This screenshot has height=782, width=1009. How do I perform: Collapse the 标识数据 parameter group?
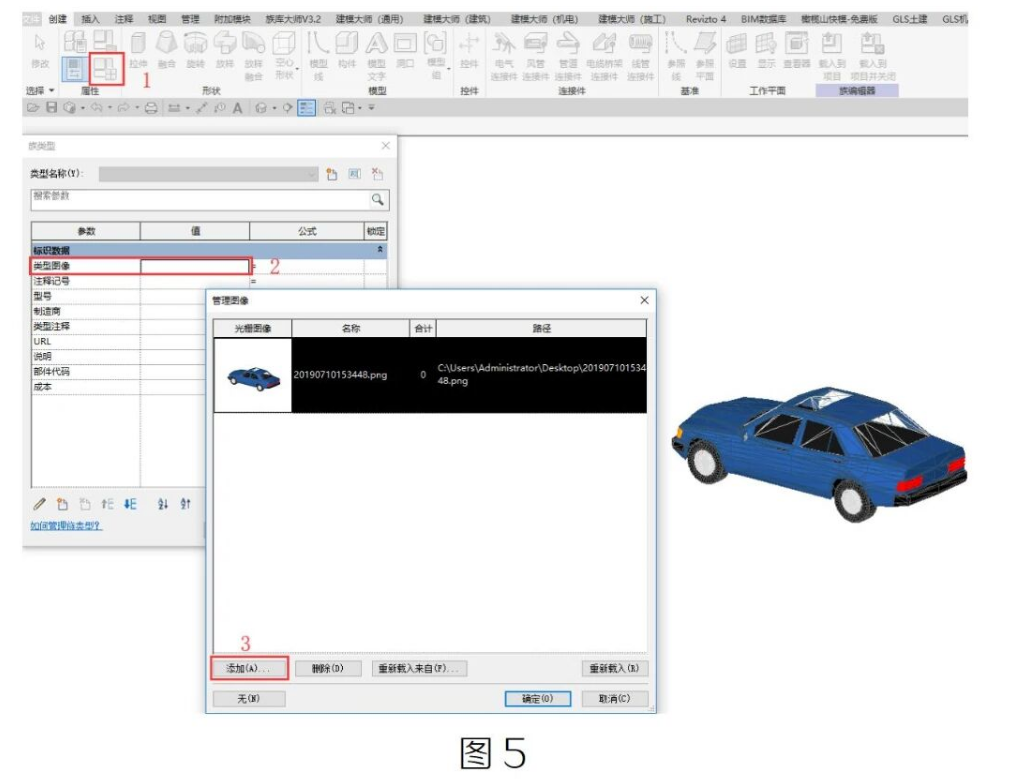[x=380, y=250]
